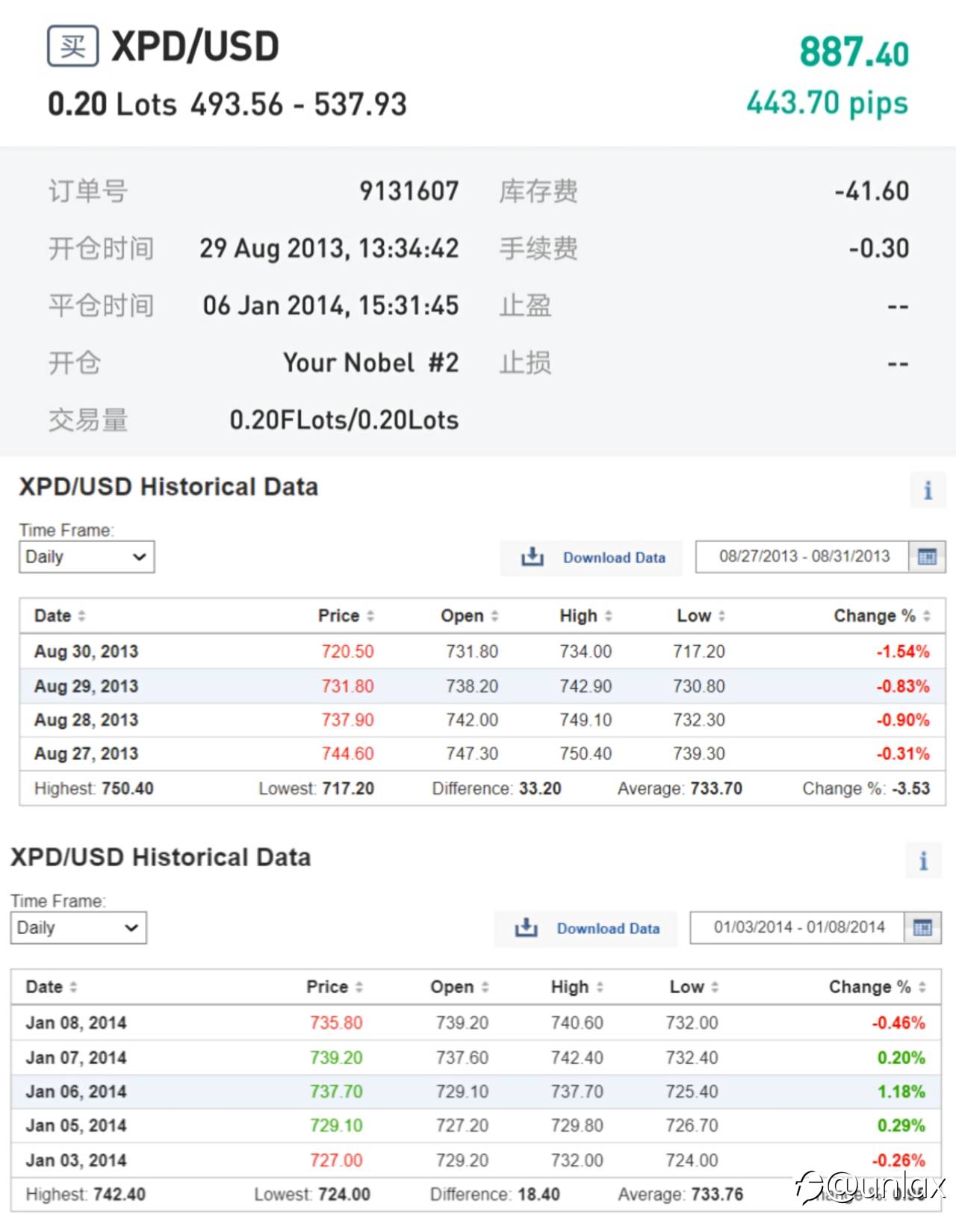Select the Aug 30, 2013 row date
The width and height of the screenshot is (956, 1232).
click(x=86, y=652)
